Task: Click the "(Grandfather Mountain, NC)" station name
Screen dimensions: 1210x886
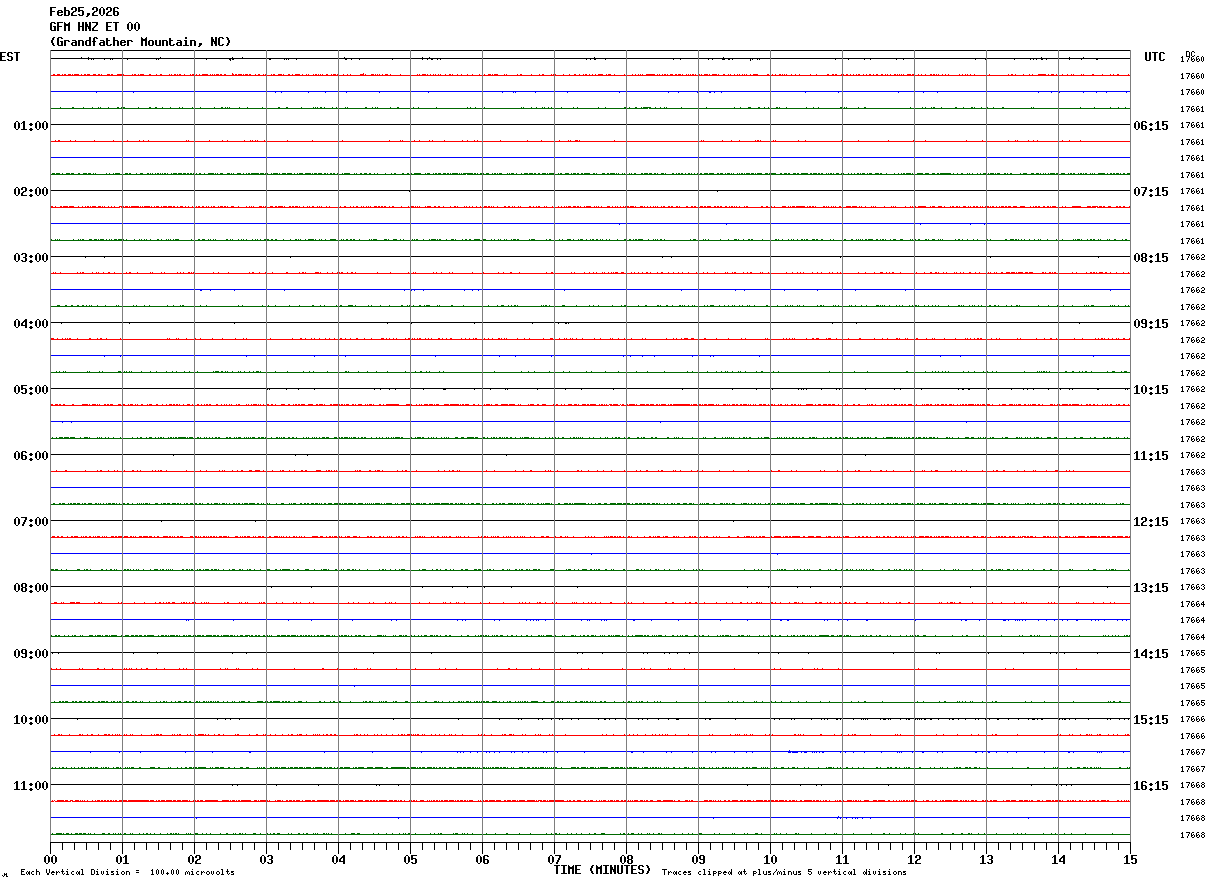Action: coord(140,42)
